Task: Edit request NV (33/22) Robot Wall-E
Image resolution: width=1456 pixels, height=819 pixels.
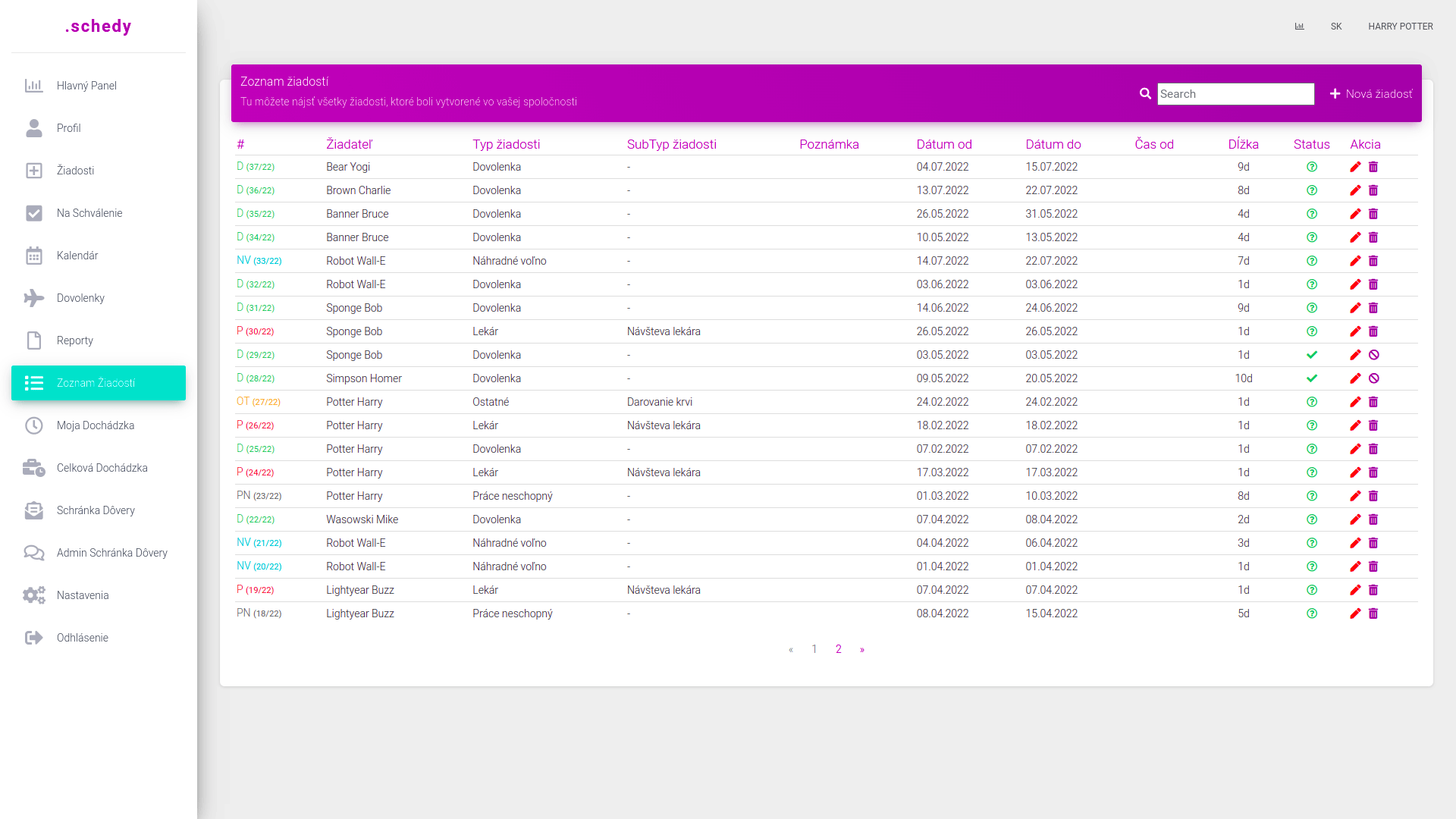Action: [x=1355, y=261]
